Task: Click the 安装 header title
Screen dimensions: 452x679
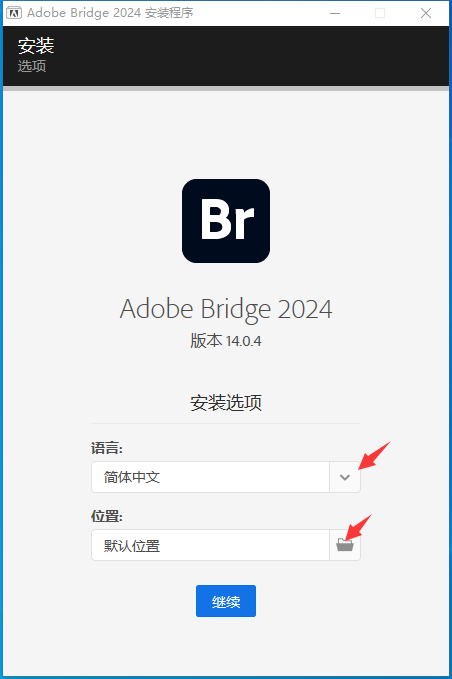Action: pyautogui.click(x=36, y=45)
